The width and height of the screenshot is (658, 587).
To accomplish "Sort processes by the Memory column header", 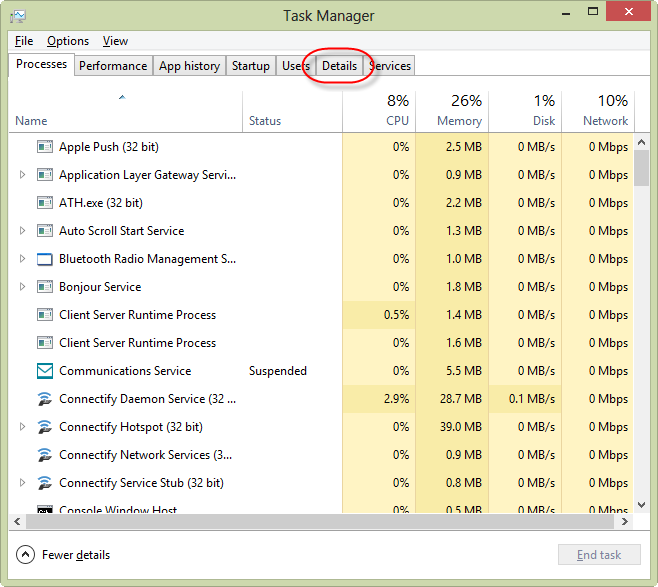I will [452, 110].
